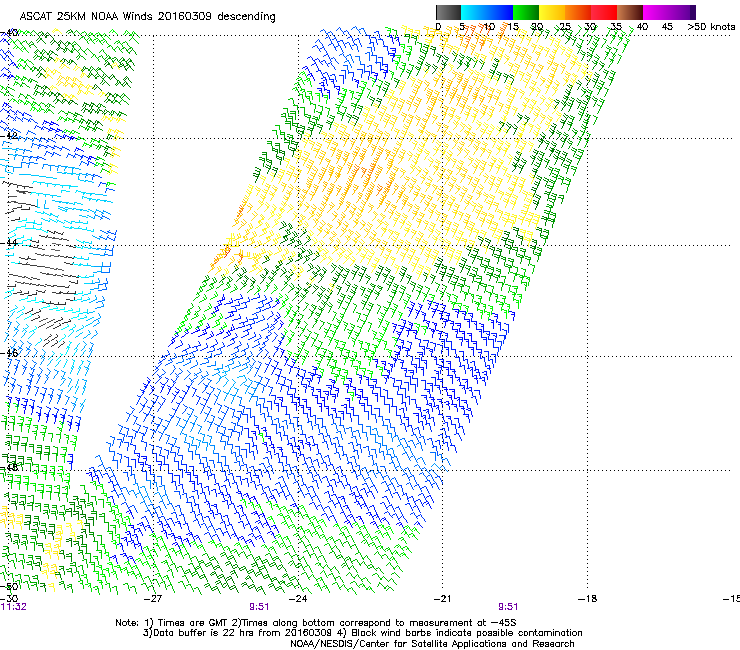Pick the green 15-20 knot legend color
This screenshot has height=650, width=740.
(x=526, y=12)
